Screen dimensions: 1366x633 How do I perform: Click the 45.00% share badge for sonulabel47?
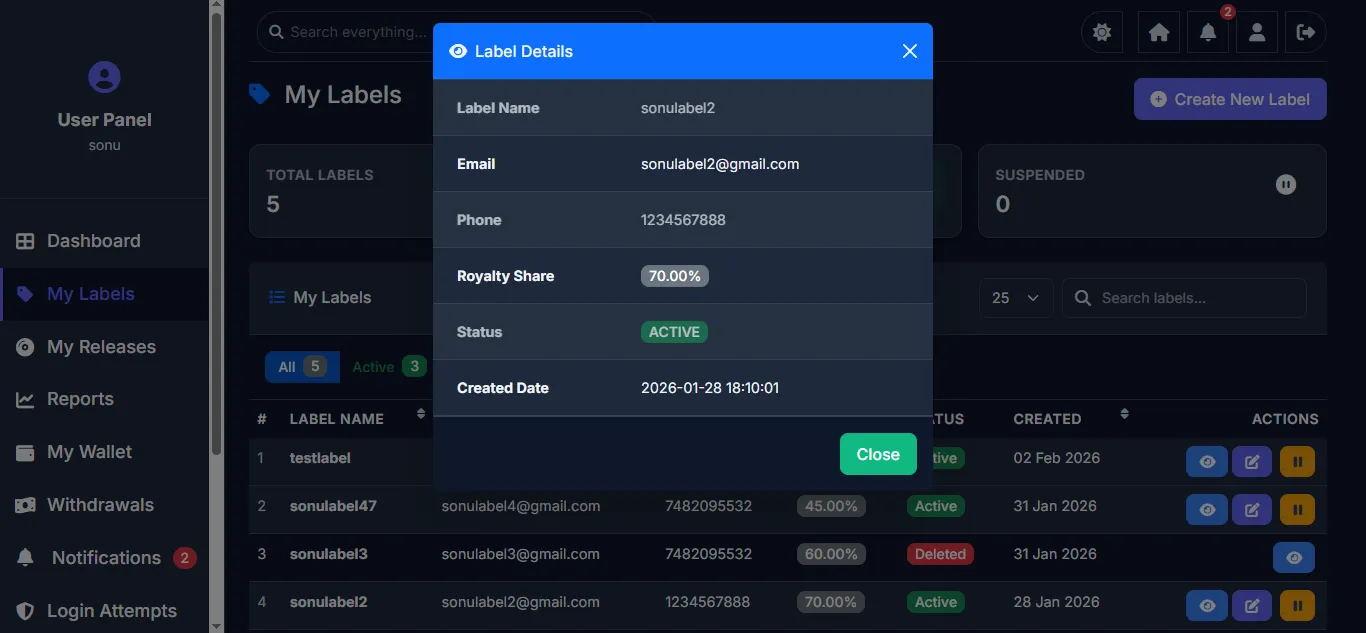831,506
